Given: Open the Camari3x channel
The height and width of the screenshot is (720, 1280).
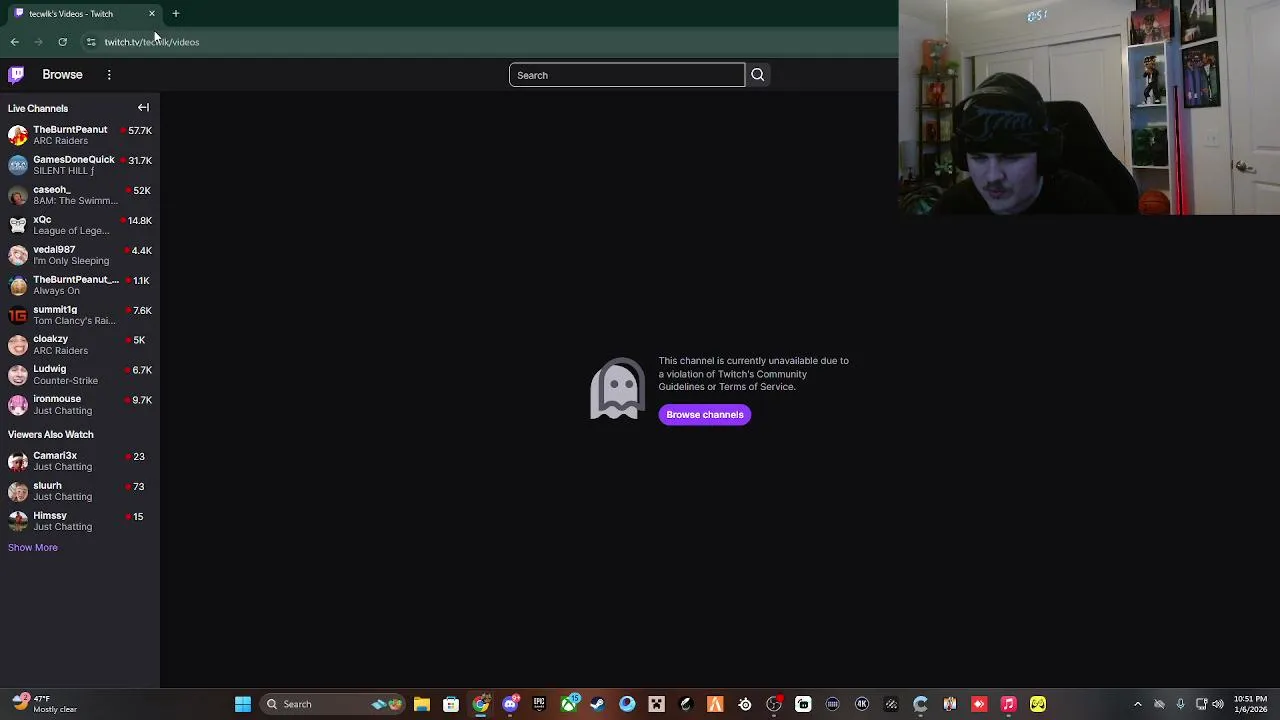Looking at the screenshot, I should click(80, 461).
